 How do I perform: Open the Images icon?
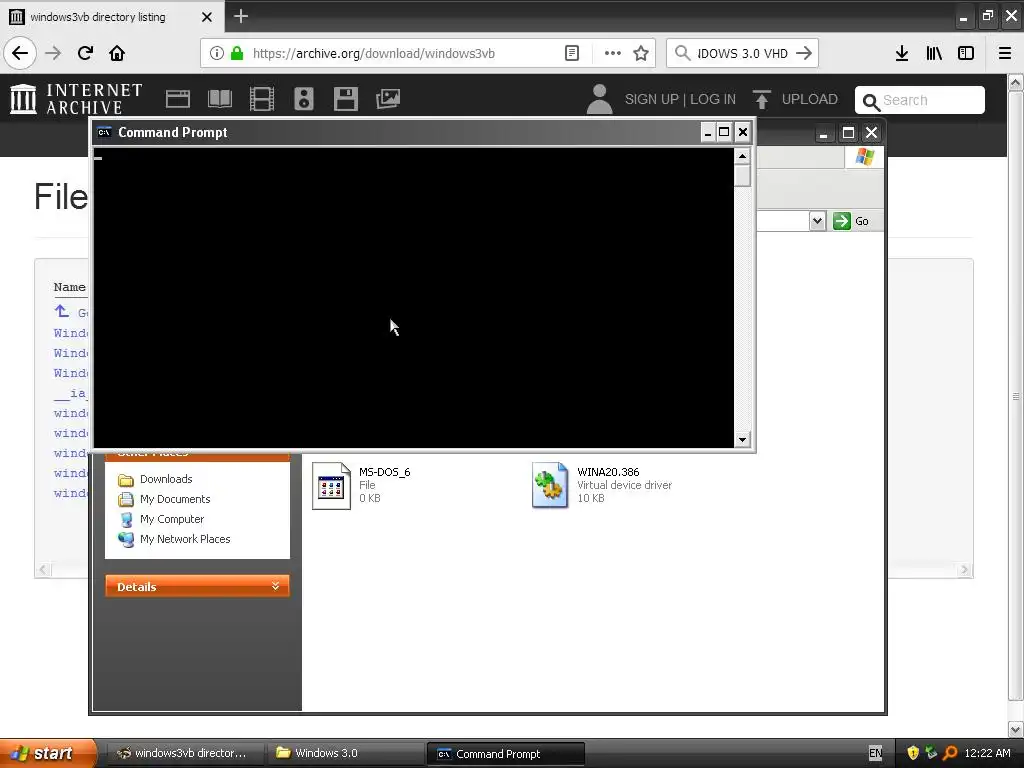(x=388, y=99)
